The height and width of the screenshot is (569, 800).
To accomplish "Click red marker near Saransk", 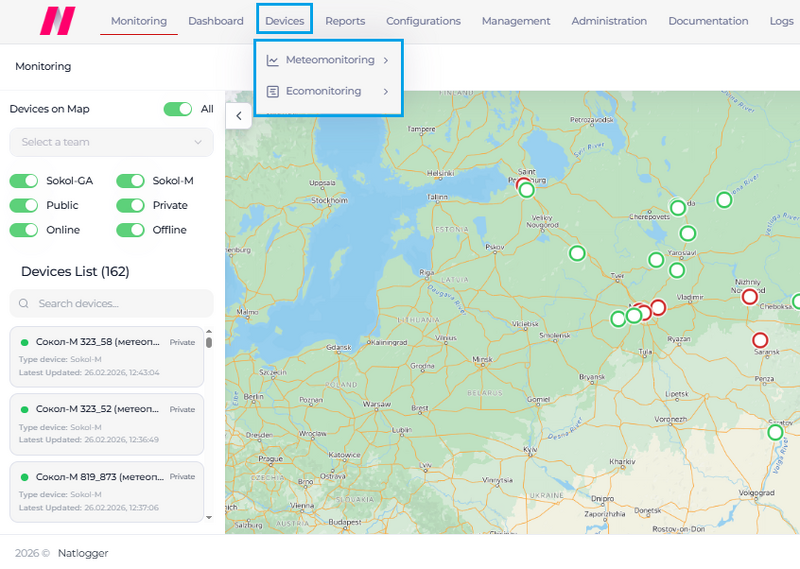I will coord(760,340).
